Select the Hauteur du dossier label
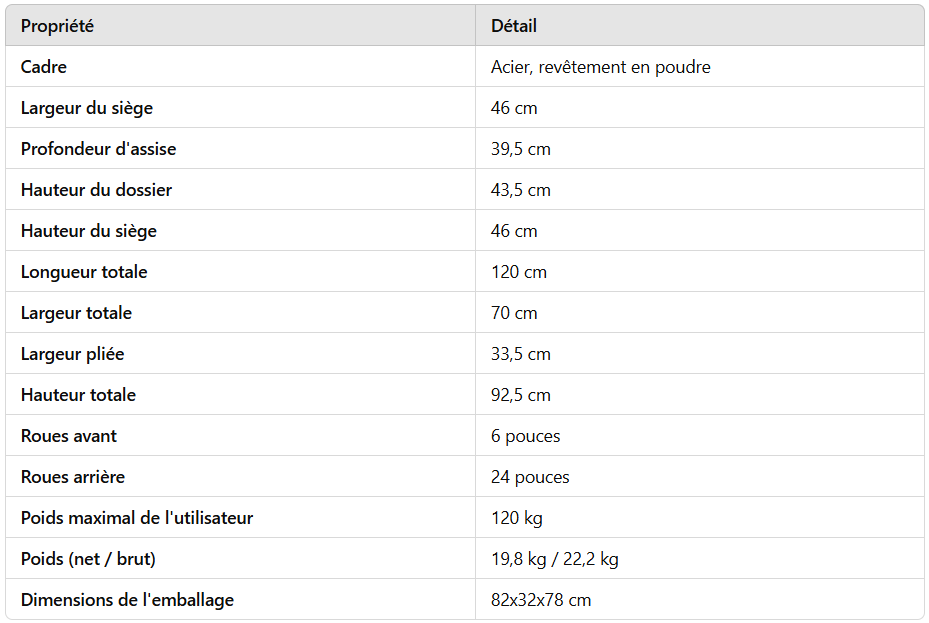This screenshot has height=623, width=929. 96,190
